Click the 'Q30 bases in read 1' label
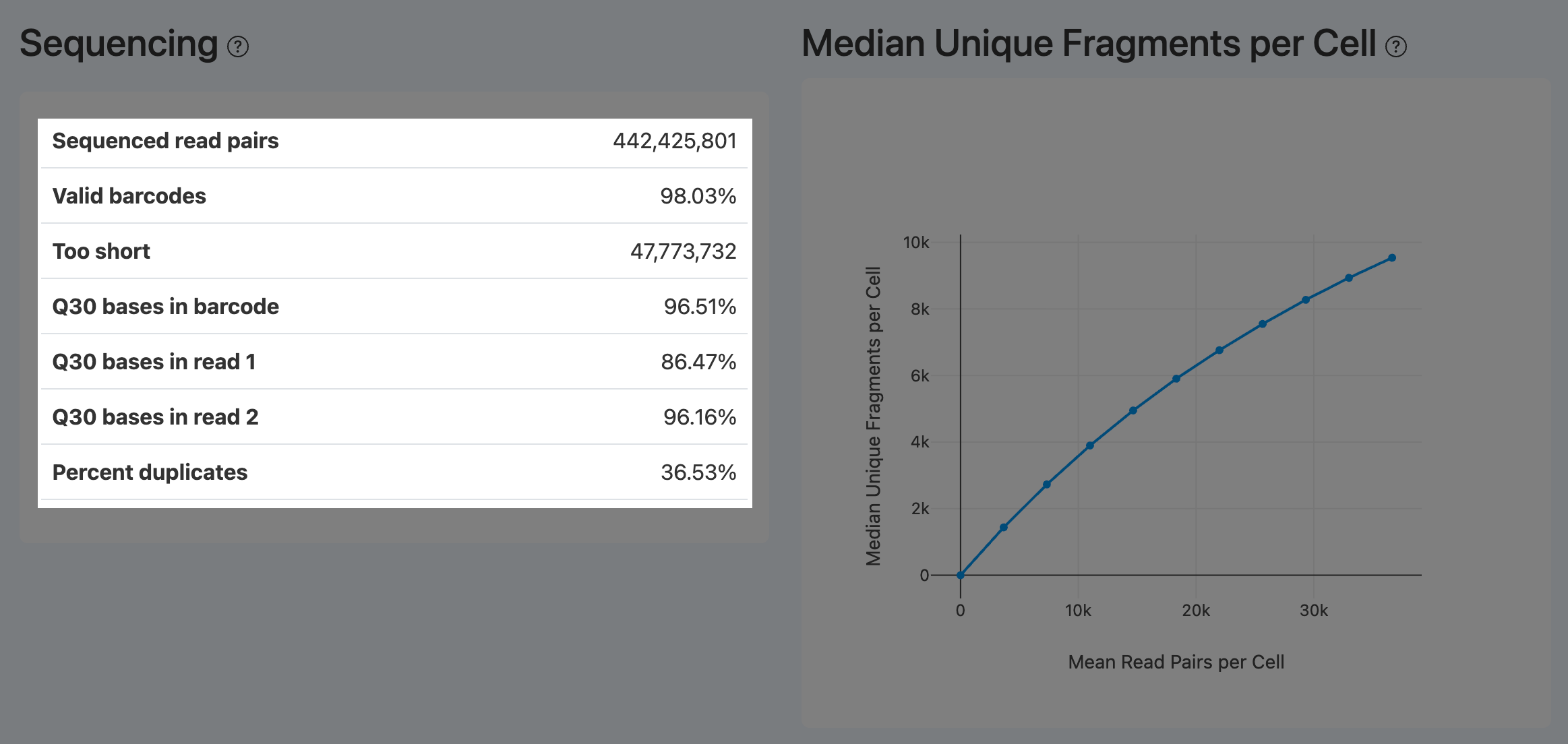 pos(154,362)
